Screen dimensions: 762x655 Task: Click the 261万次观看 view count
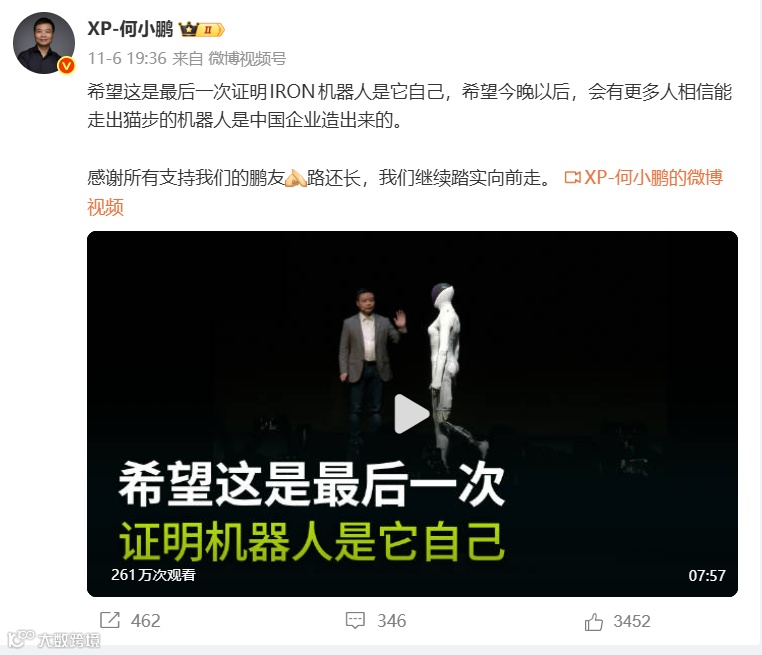tap(154, 575)
